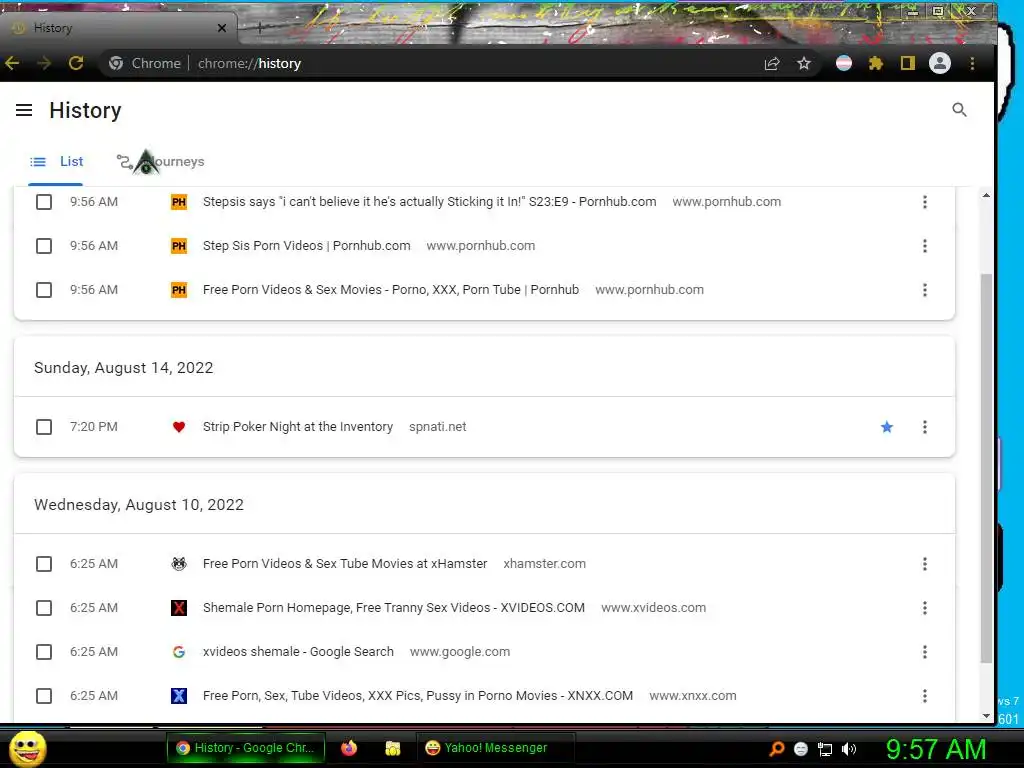Open the Shemale Porn Homepage XVIDEOS.COM link
The image size is (1024, 768).
(x=393, y=608)
